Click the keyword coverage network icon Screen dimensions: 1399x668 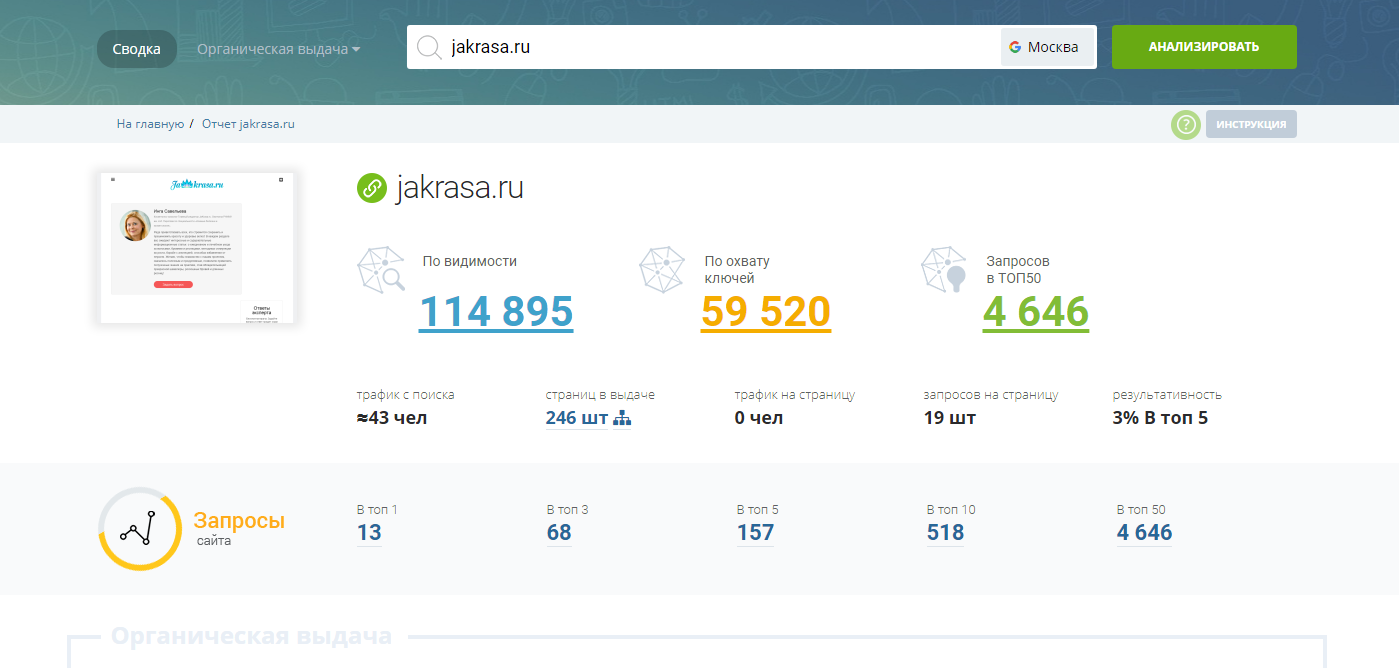pyautogui.click(x=663, y=270)
